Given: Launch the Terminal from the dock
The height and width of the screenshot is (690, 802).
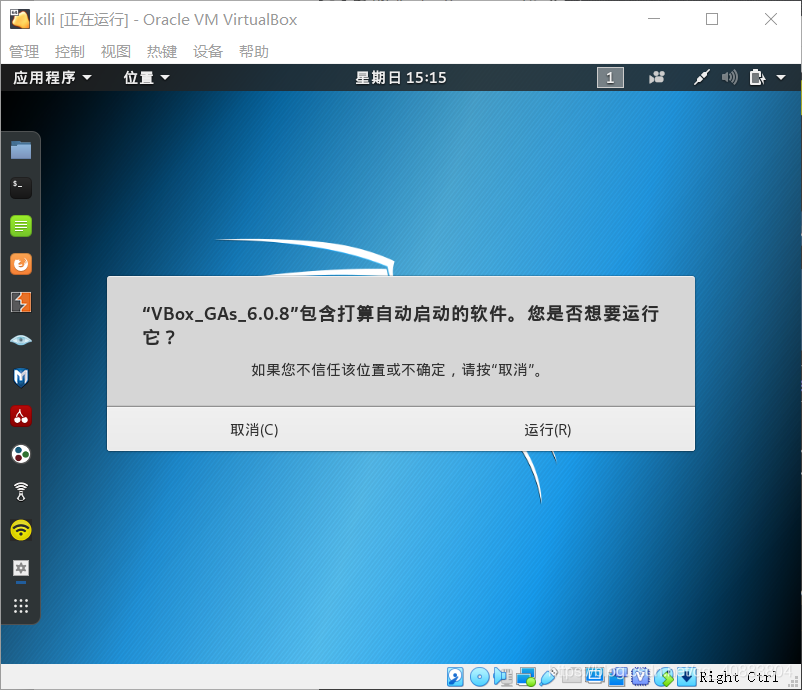Looking at the screenshot, I should [x=21, y=188].
